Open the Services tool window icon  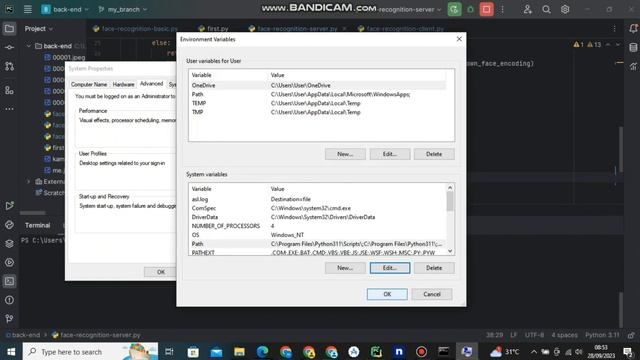[9, 262]
